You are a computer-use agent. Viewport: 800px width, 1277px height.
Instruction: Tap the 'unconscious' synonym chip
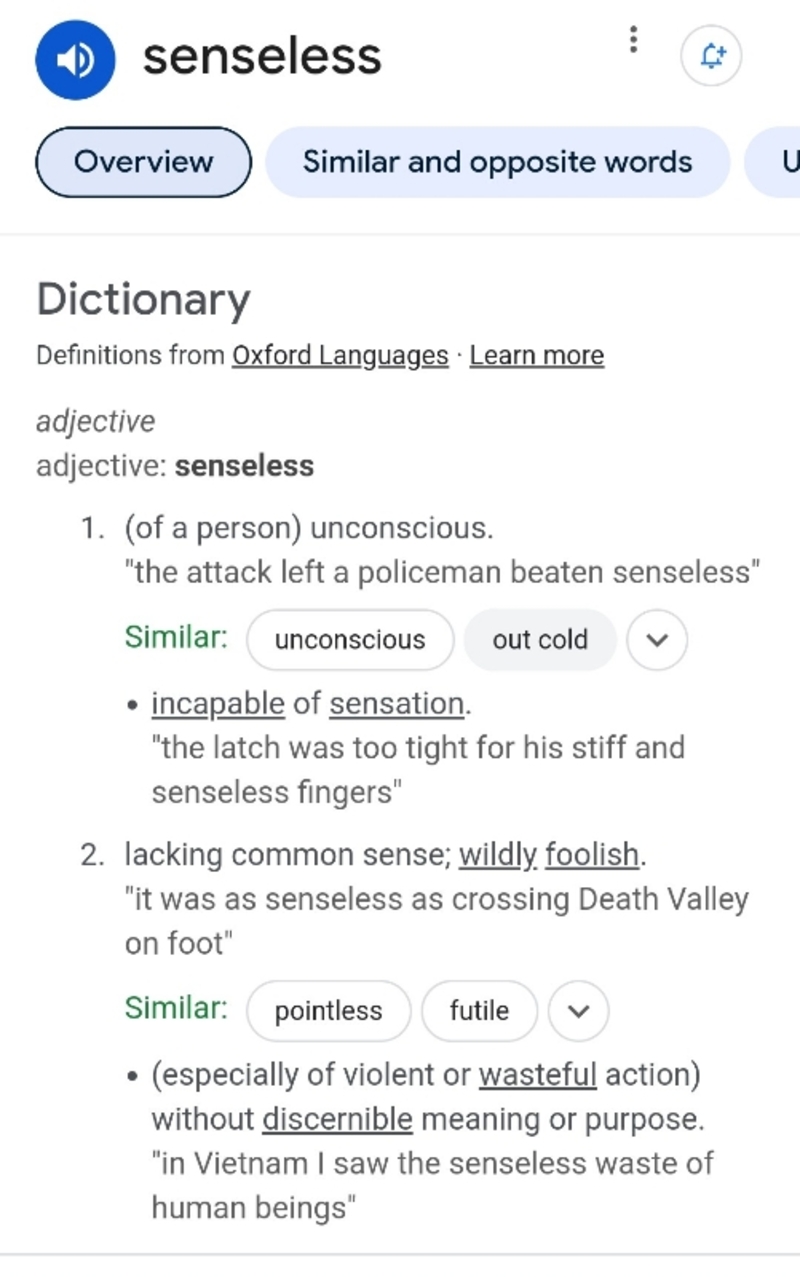350,640
